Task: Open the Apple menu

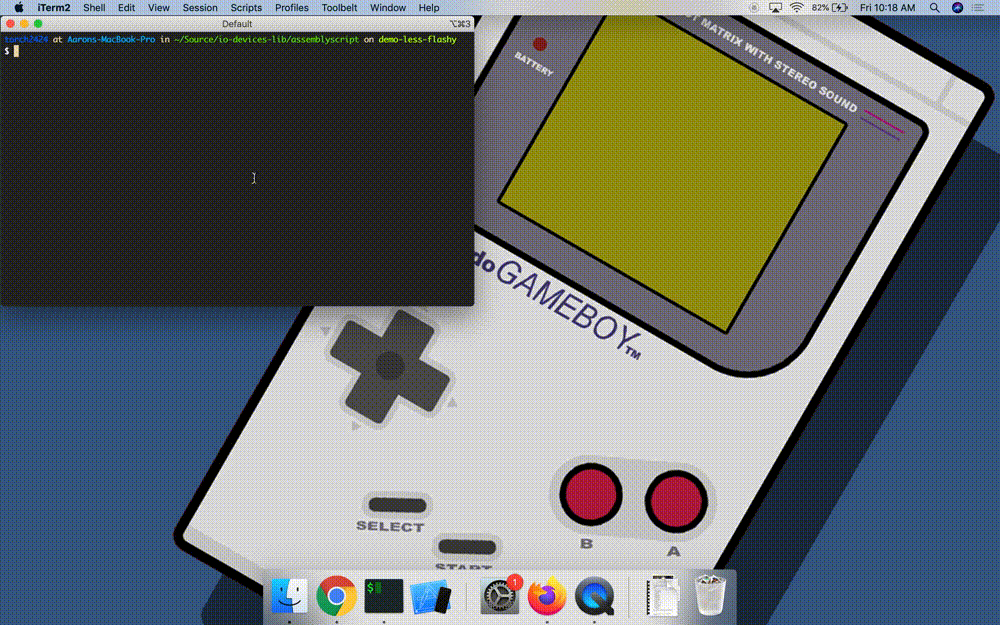Action: pos(18,8)
